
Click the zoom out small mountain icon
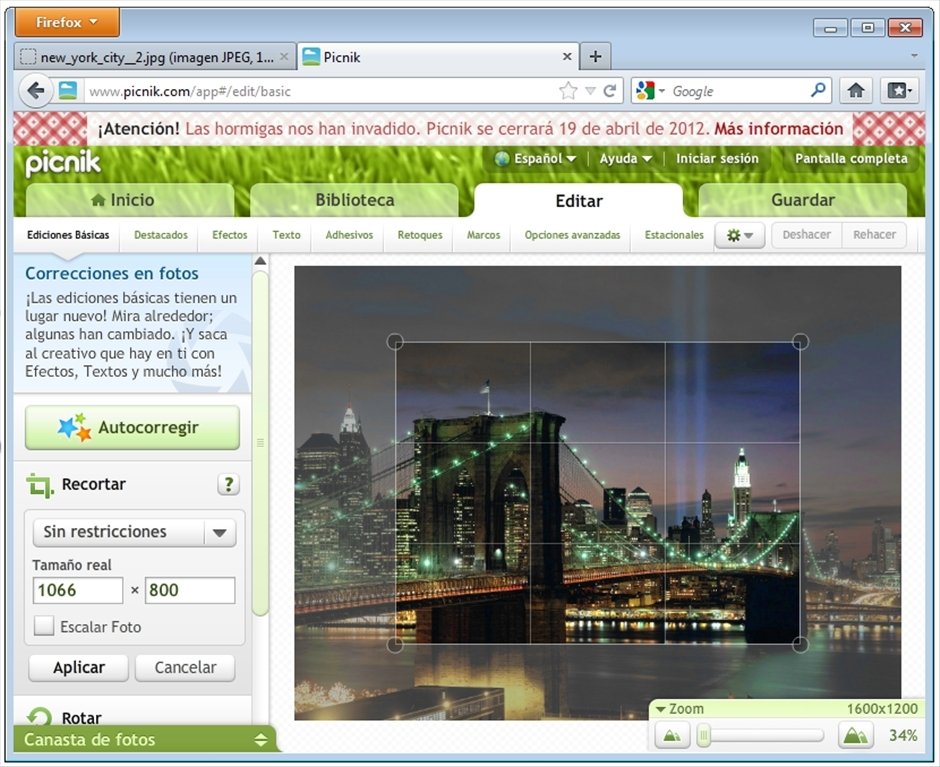point(672,735)
